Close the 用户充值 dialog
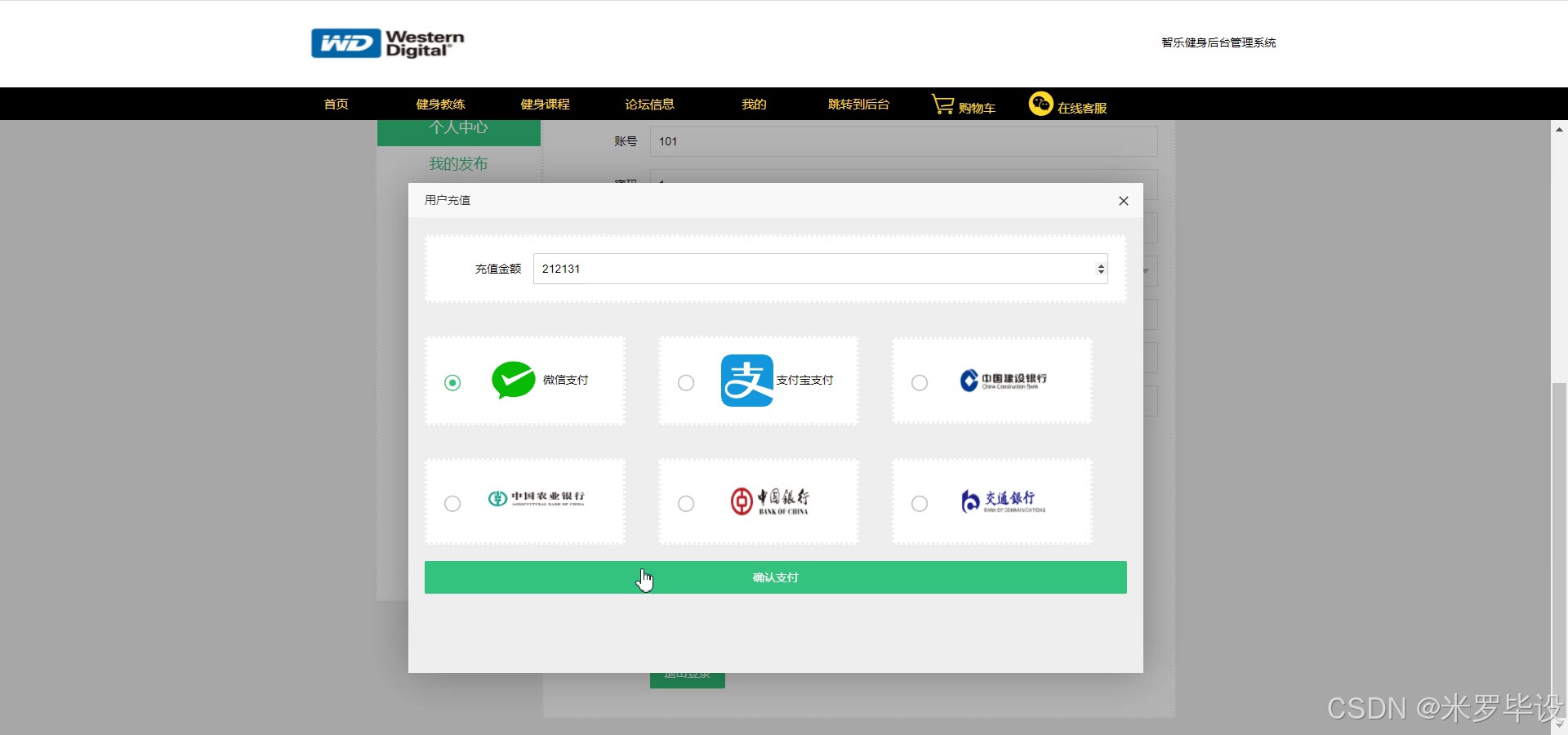The image size is (1568, 735). pyautogui.click(x=1124, y=201)
